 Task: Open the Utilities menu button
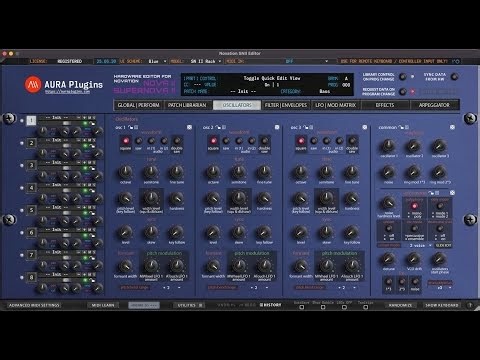190,305
